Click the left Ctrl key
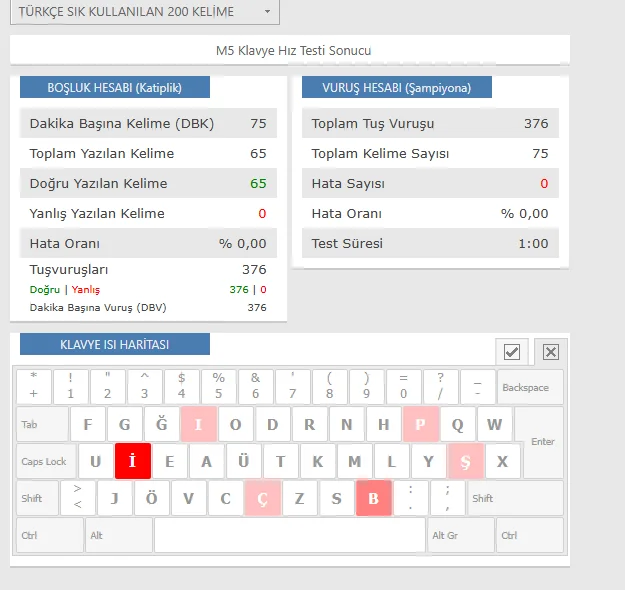This screenshot has width=625, height=590. pos(50,535)
